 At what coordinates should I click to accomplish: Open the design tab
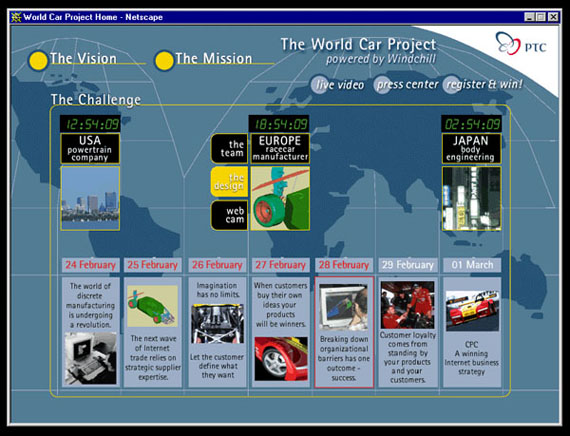(230, 182)
